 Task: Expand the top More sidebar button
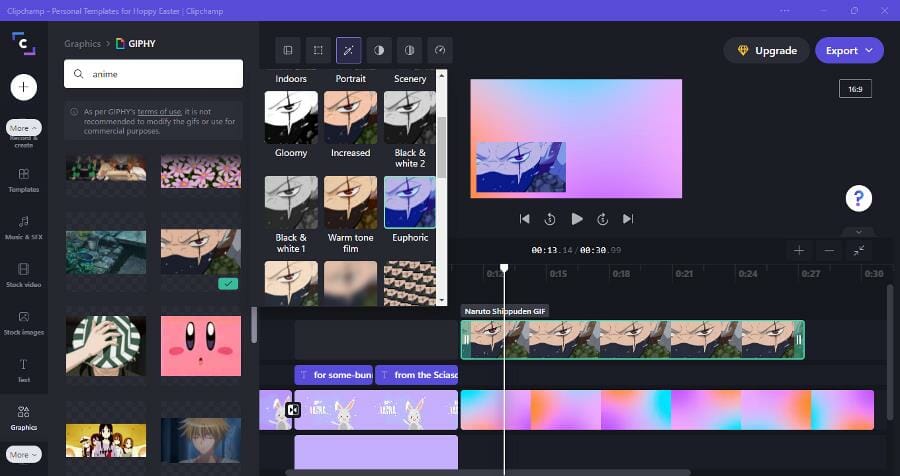(x=24, y=128)
